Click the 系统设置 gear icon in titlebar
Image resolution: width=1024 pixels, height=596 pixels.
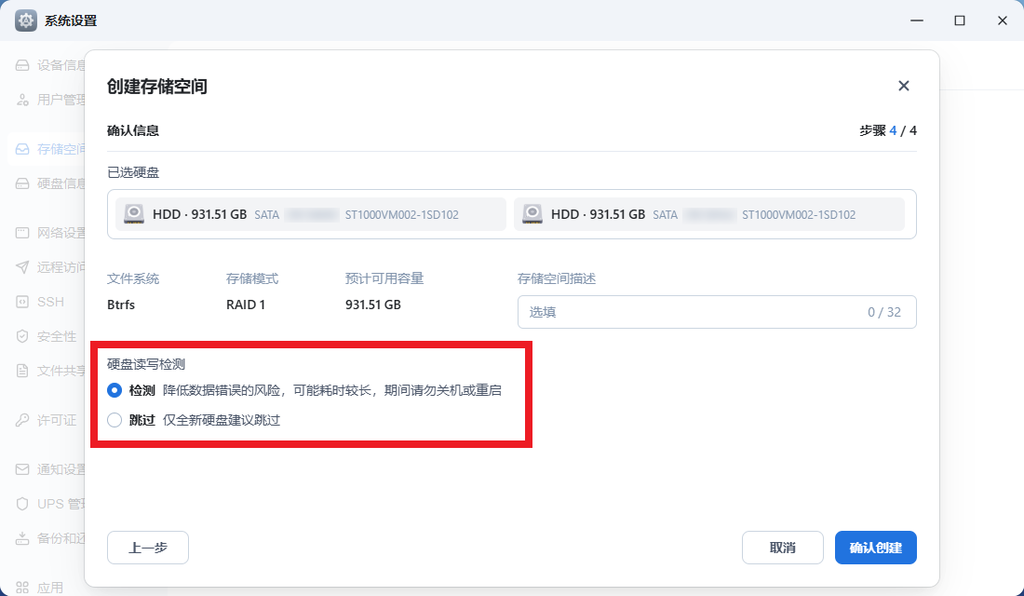(x=25, y=20)
